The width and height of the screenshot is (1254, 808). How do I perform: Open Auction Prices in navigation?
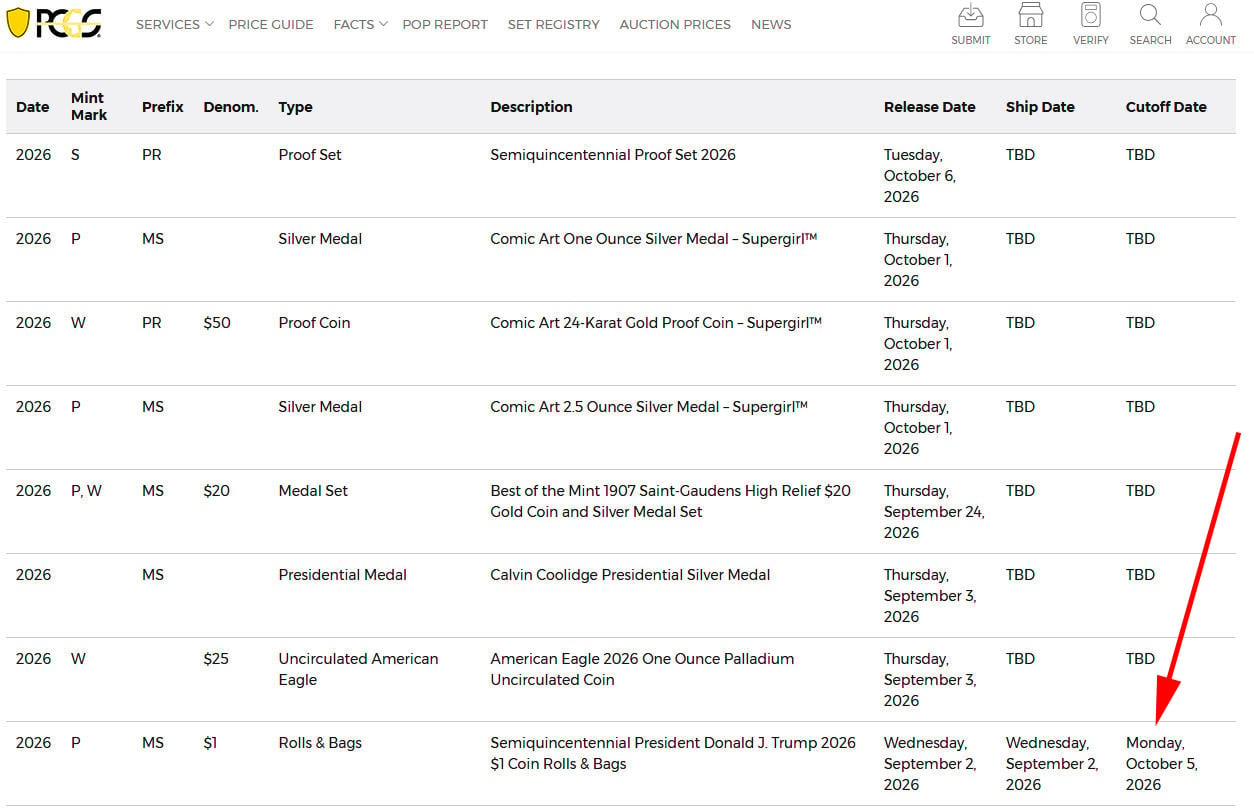pos(675,24)
